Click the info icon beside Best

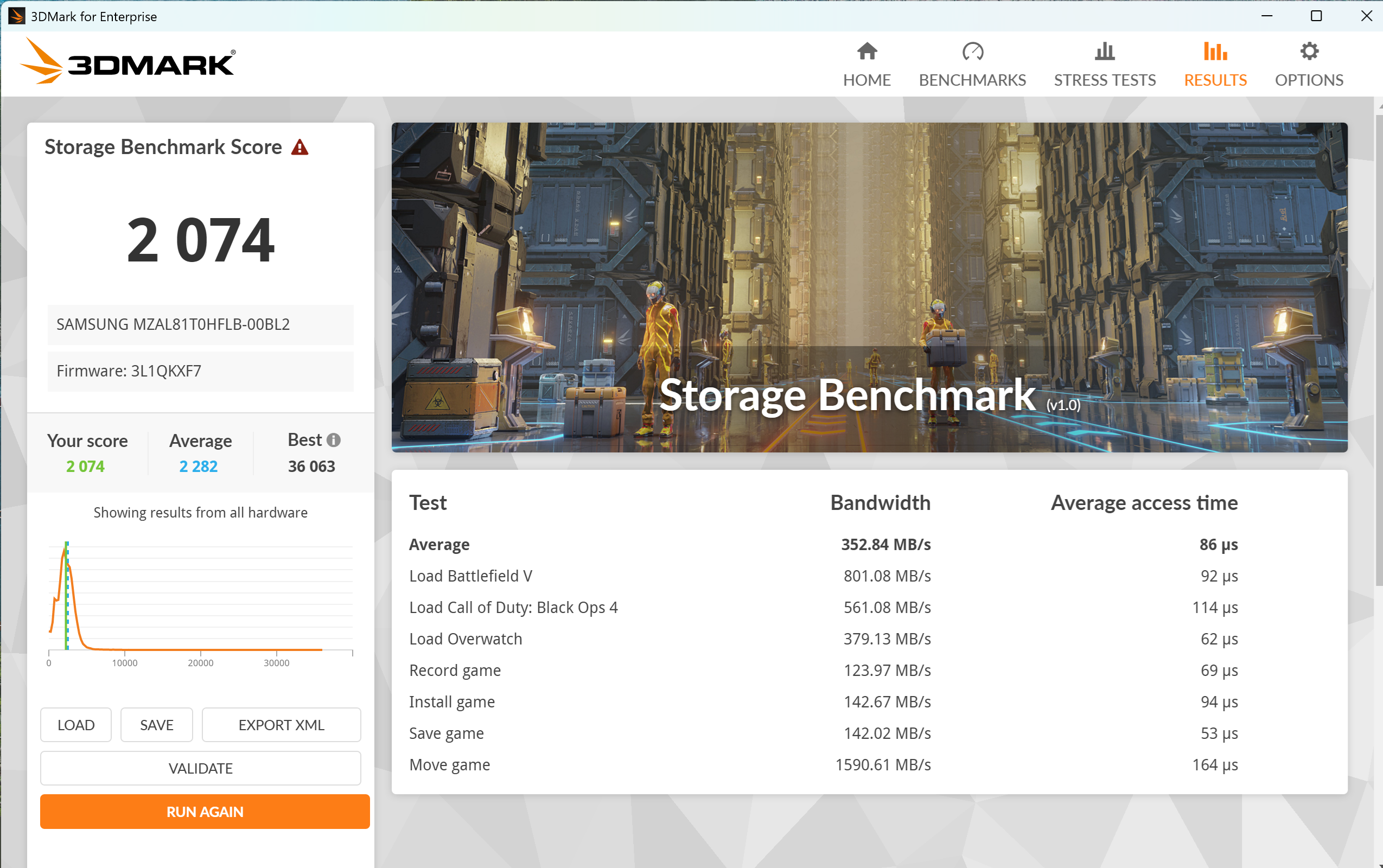point(334,440)
